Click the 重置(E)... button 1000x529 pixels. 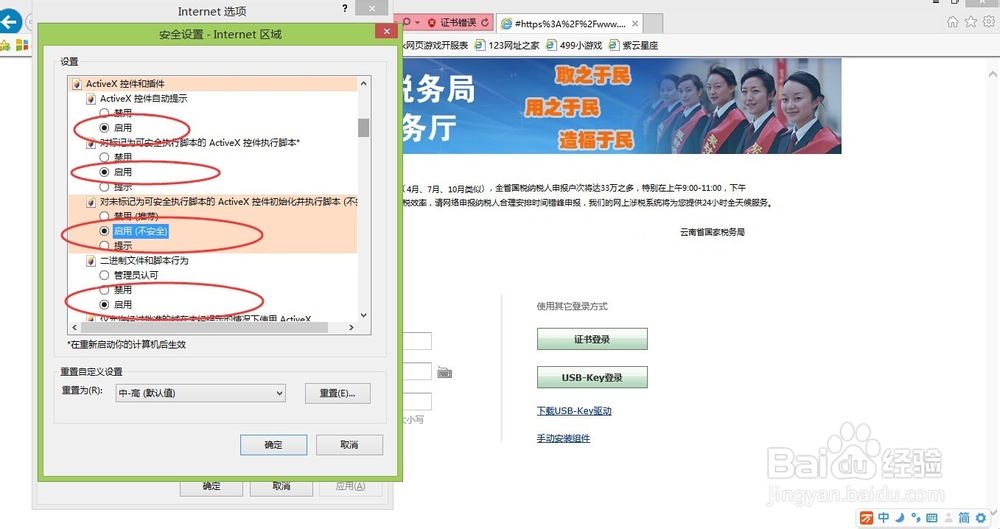tap(337, 393)
